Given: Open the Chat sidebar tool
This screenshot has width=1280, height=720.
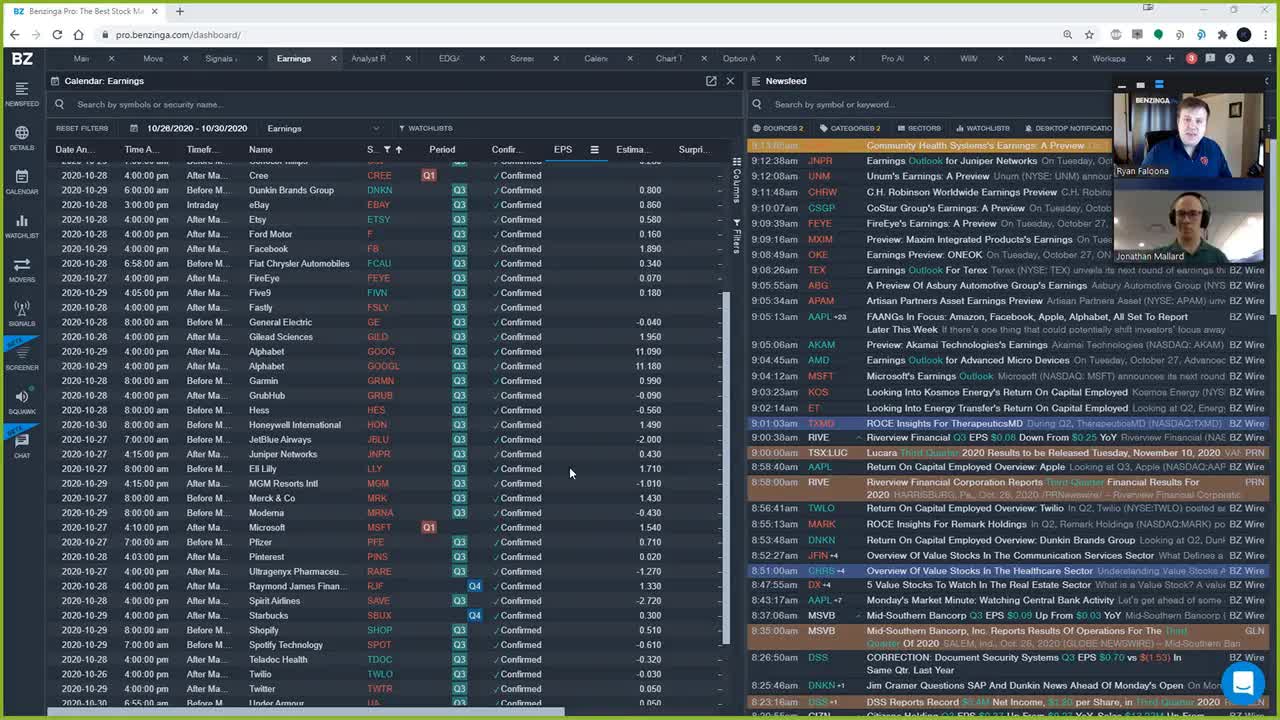Looking at the screenshot, I should [22, 445].
